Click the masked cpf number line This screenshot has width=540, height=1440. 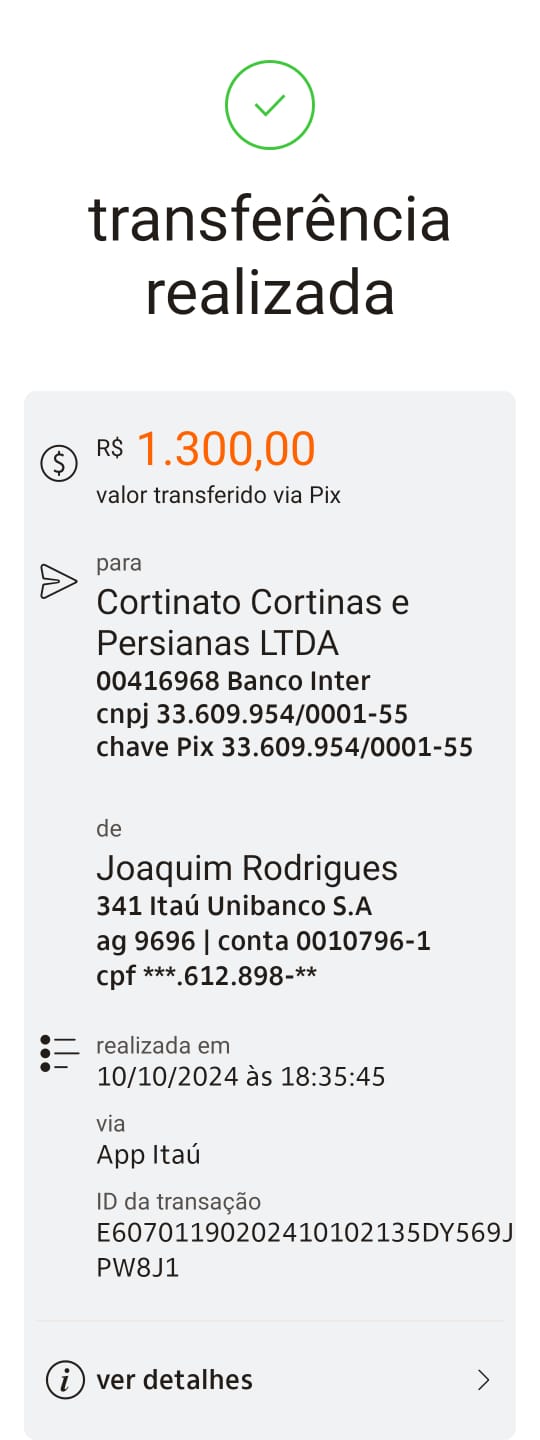click(x=206, y=974)
